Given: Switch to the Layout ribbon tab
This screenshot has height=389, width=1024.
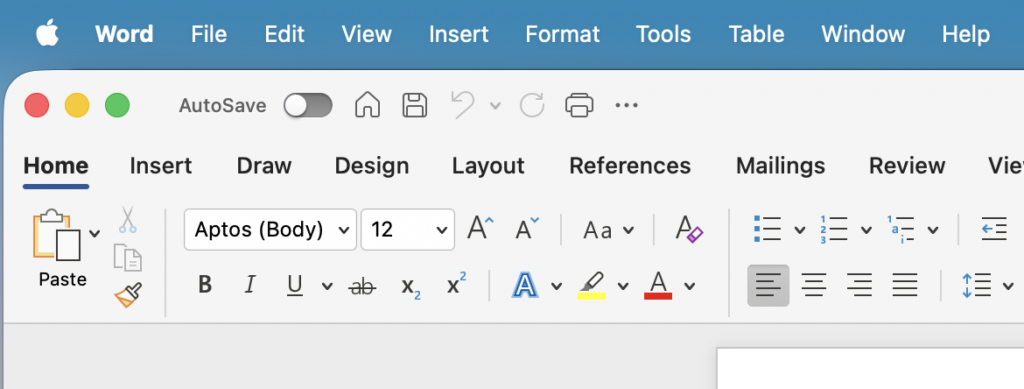Looking at the screenshot, I should click(488, 166).
